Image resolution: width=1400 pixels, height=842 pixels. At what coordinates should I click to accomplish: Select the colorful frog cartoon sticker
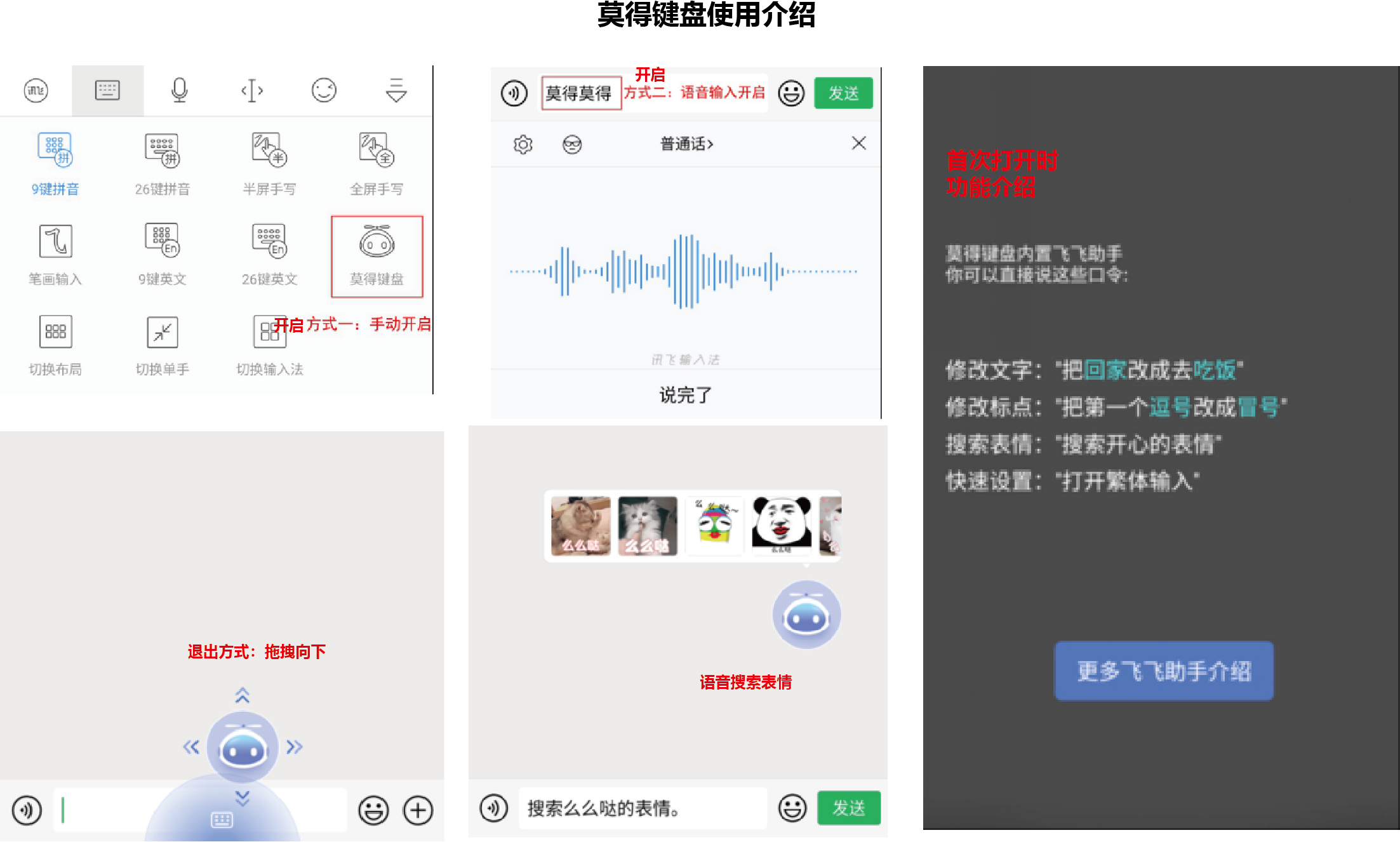point(714,526)
